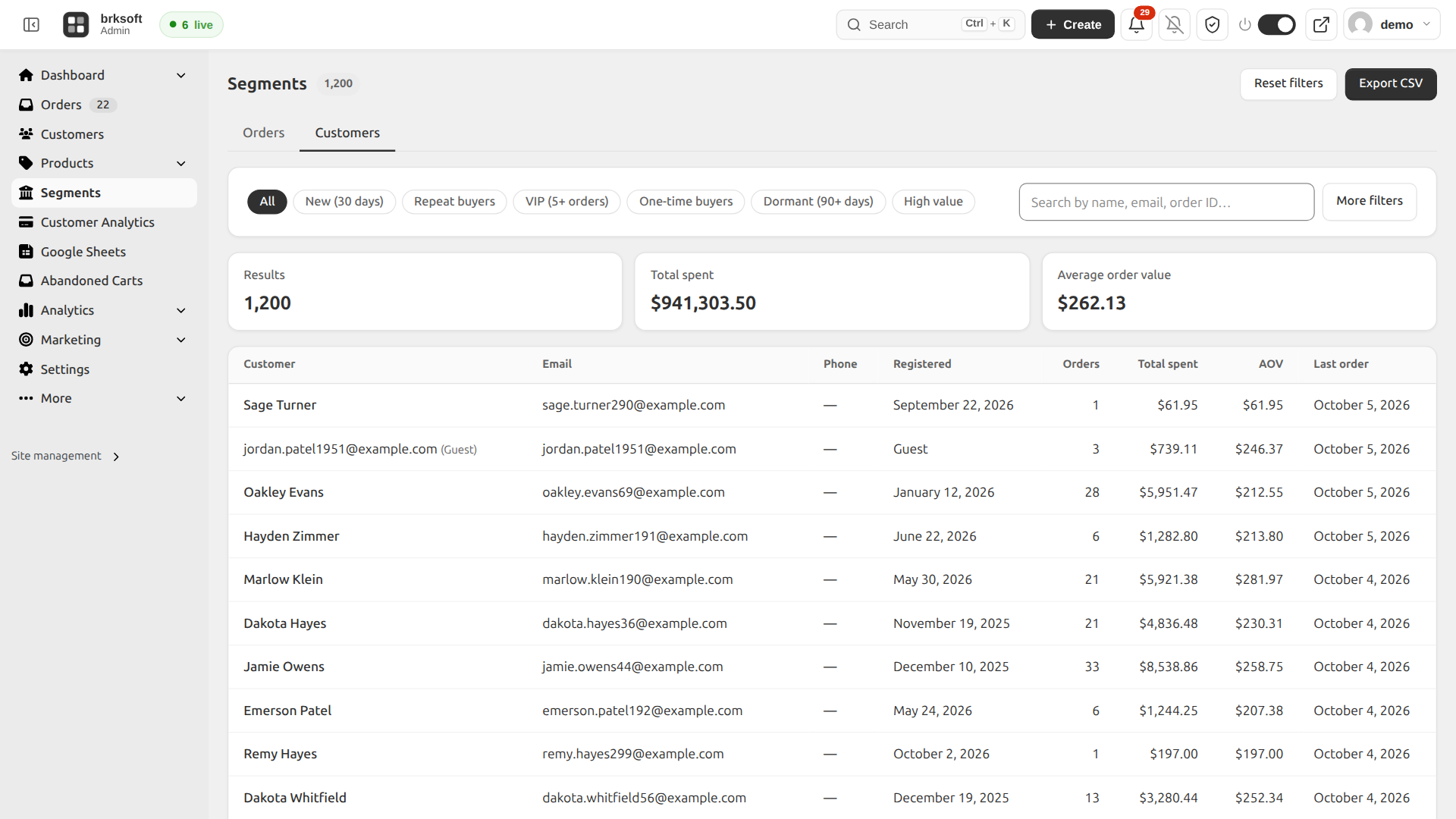Click the Customers people icon
Viewport: 1456px width, 819px height.
(x=26, y=134)
